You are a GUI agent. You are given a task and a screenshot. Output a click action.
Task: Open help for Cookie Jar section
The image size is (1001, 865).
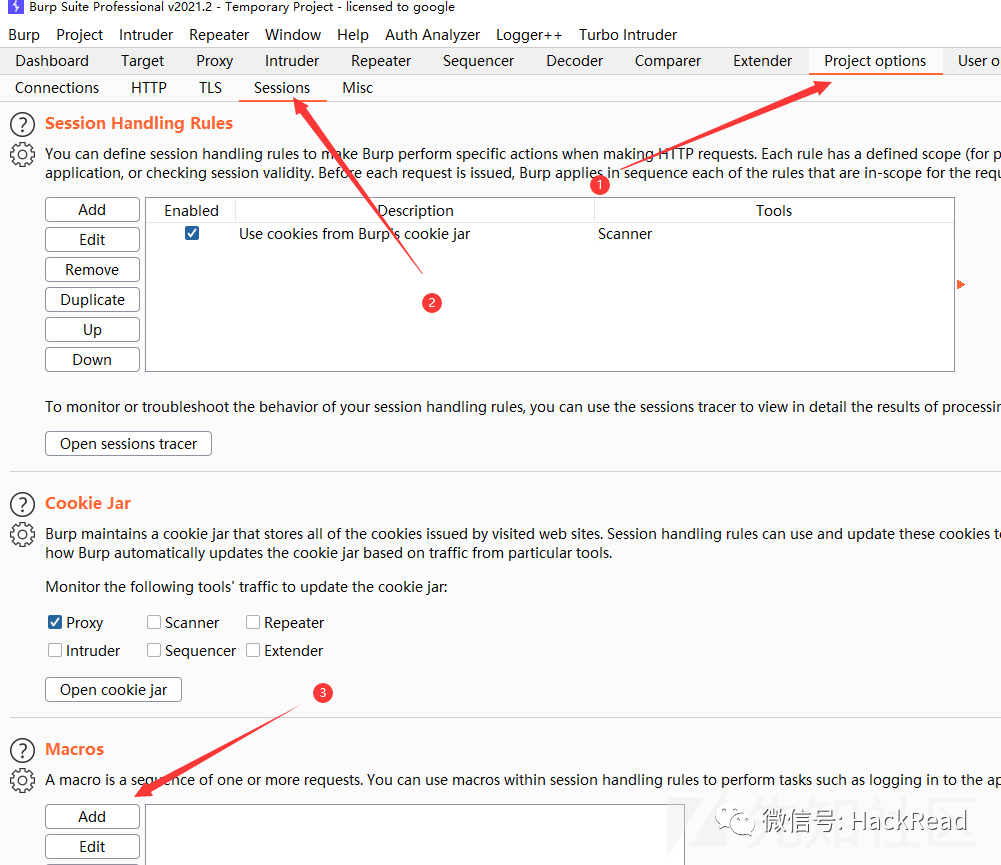click(x=22, y=504)
